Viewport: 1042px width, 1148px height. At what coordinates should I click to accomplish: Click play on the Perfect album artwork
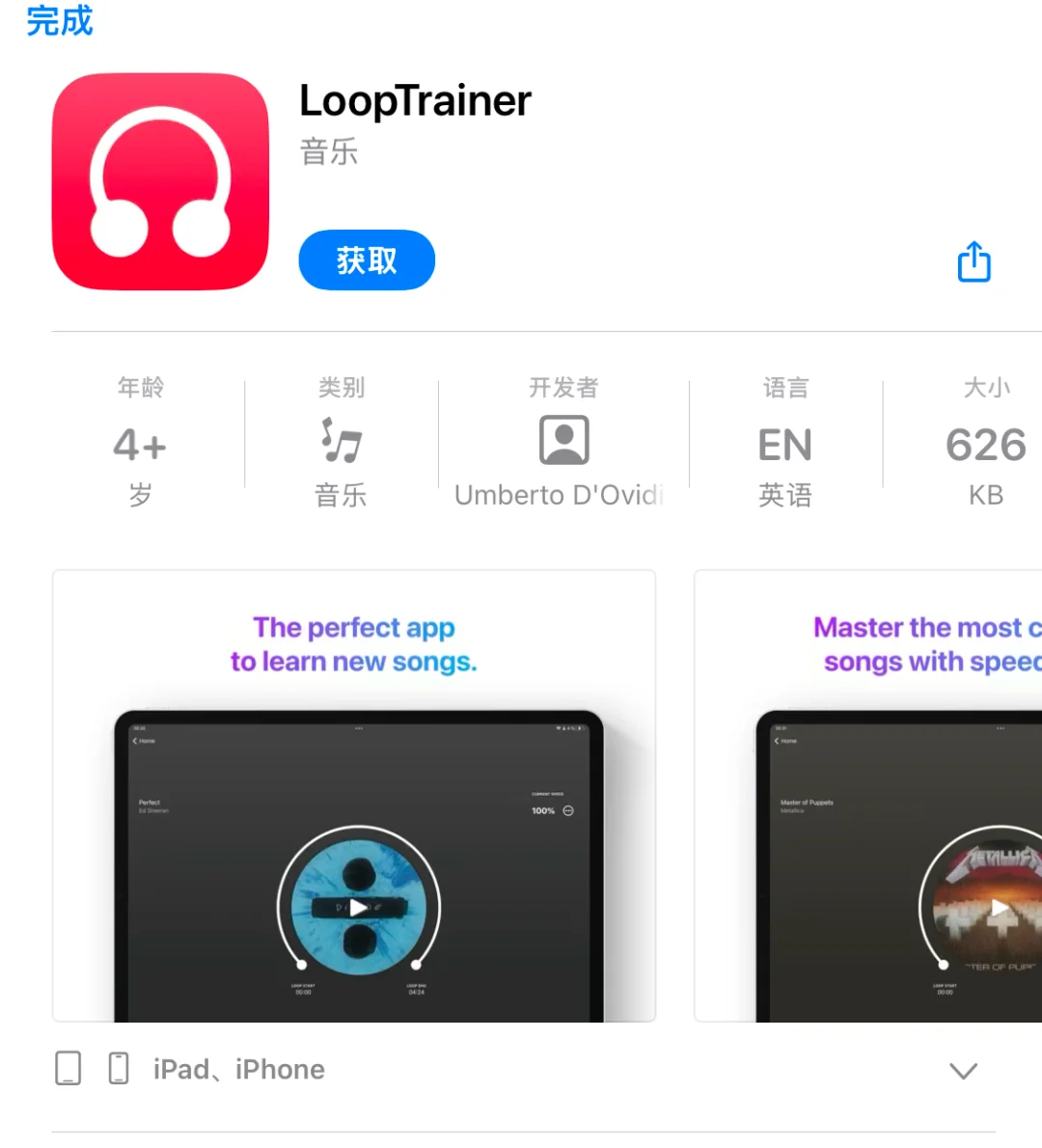click(x=358, y=908)
